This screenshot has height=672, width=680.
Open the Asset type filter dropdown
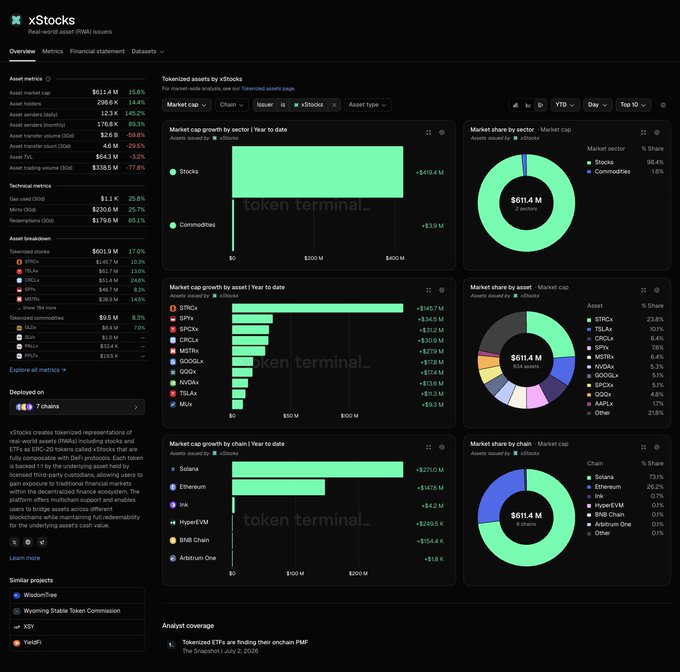(x=367, y=105)
